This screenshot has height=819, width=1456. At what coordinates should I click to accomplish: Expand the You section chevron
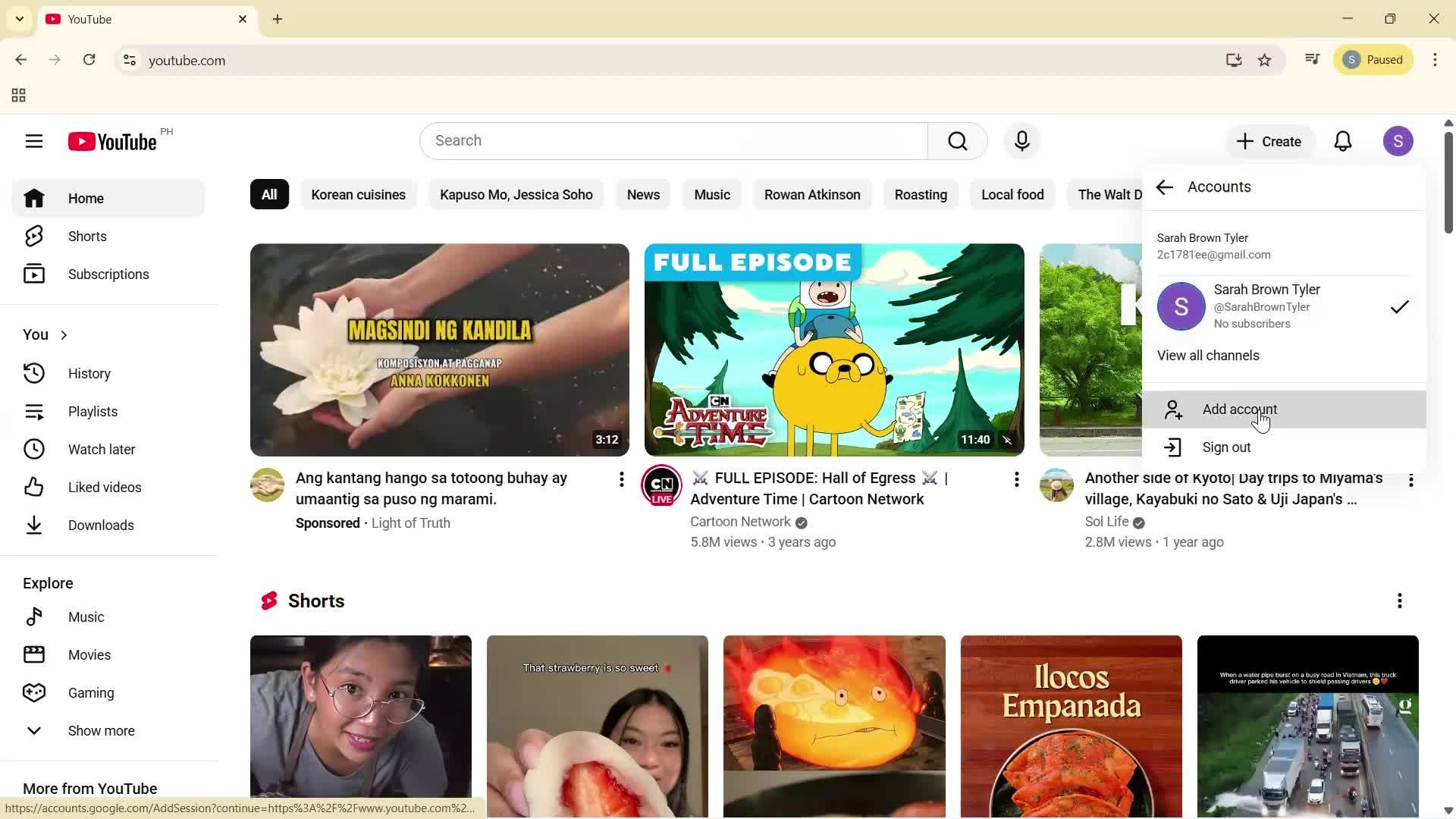[63, 334]
